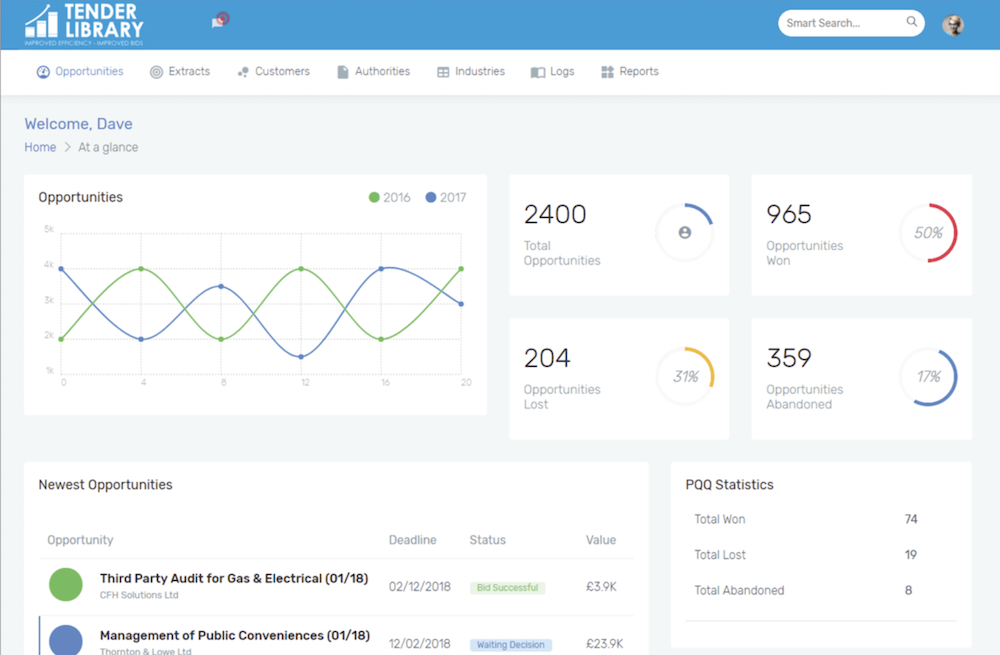Open Third Party Audit for Gas & Electrical
The height and width of the screenshot is (655, 1000).
tap(234, 578)
